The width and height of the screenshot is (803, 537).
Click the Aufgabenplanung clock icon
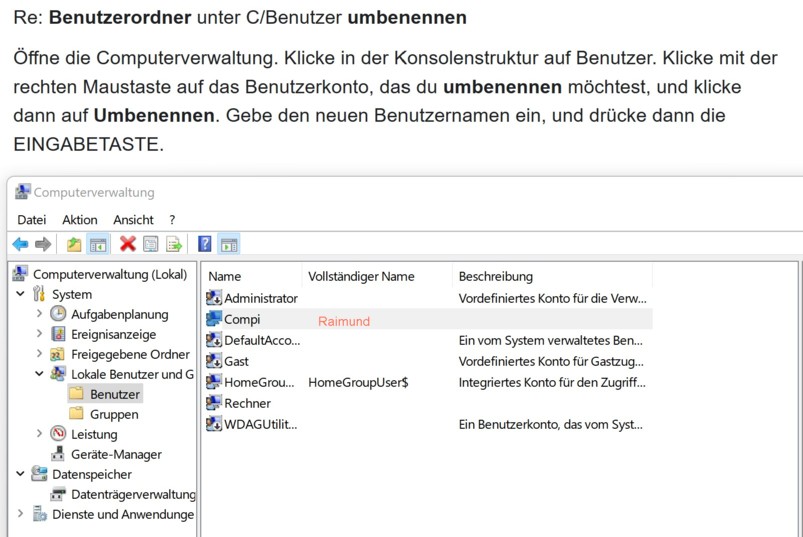pyautogui.click(x=58, y=314)
